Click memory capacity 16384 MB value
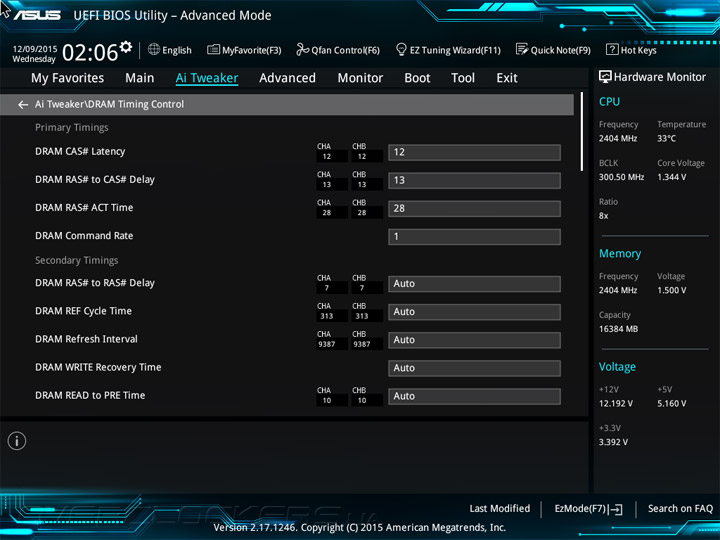The image size is (720, 540). (x=619, y=329)
